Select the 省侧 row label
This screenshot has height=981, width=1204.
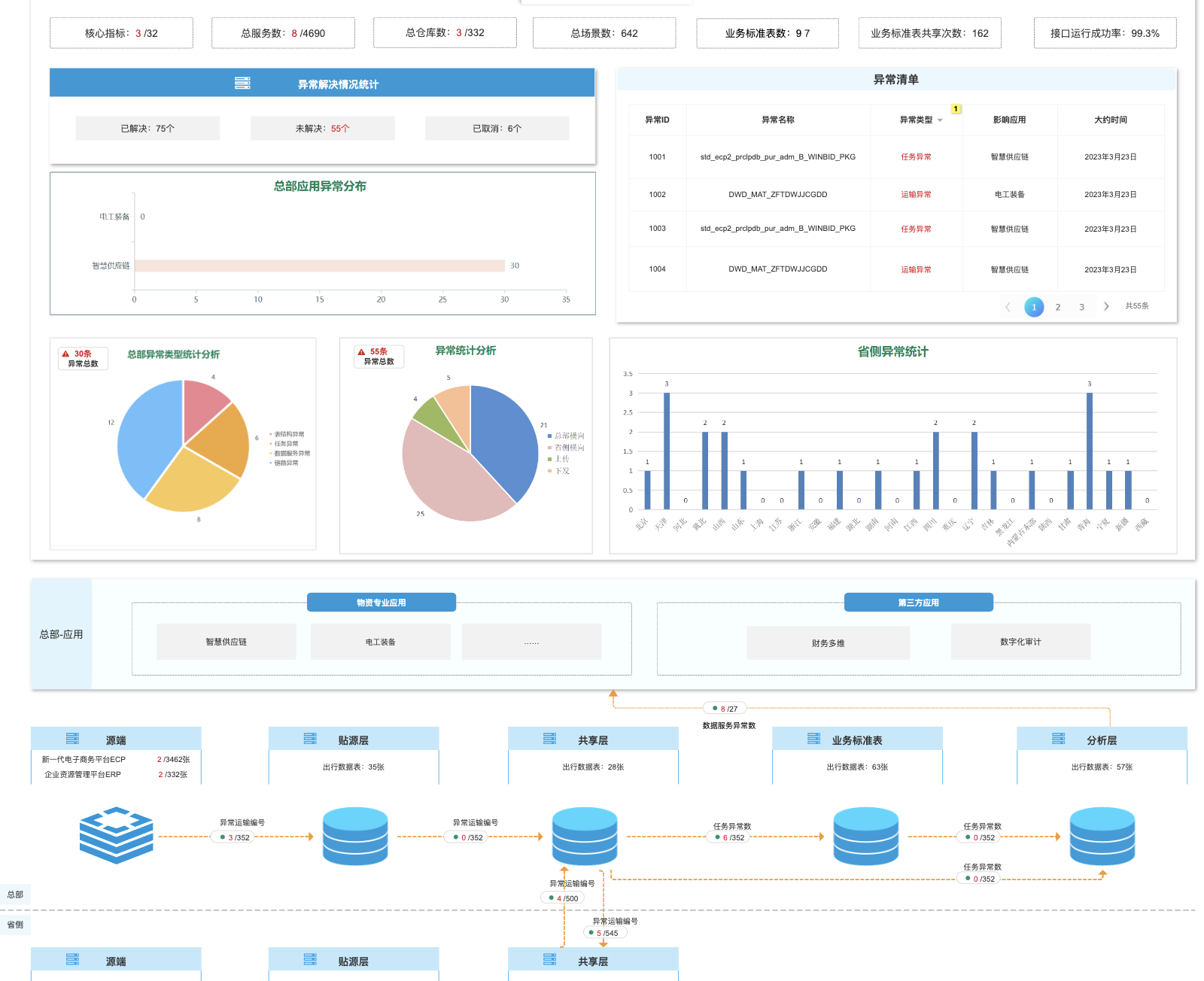tap(15, 925)
